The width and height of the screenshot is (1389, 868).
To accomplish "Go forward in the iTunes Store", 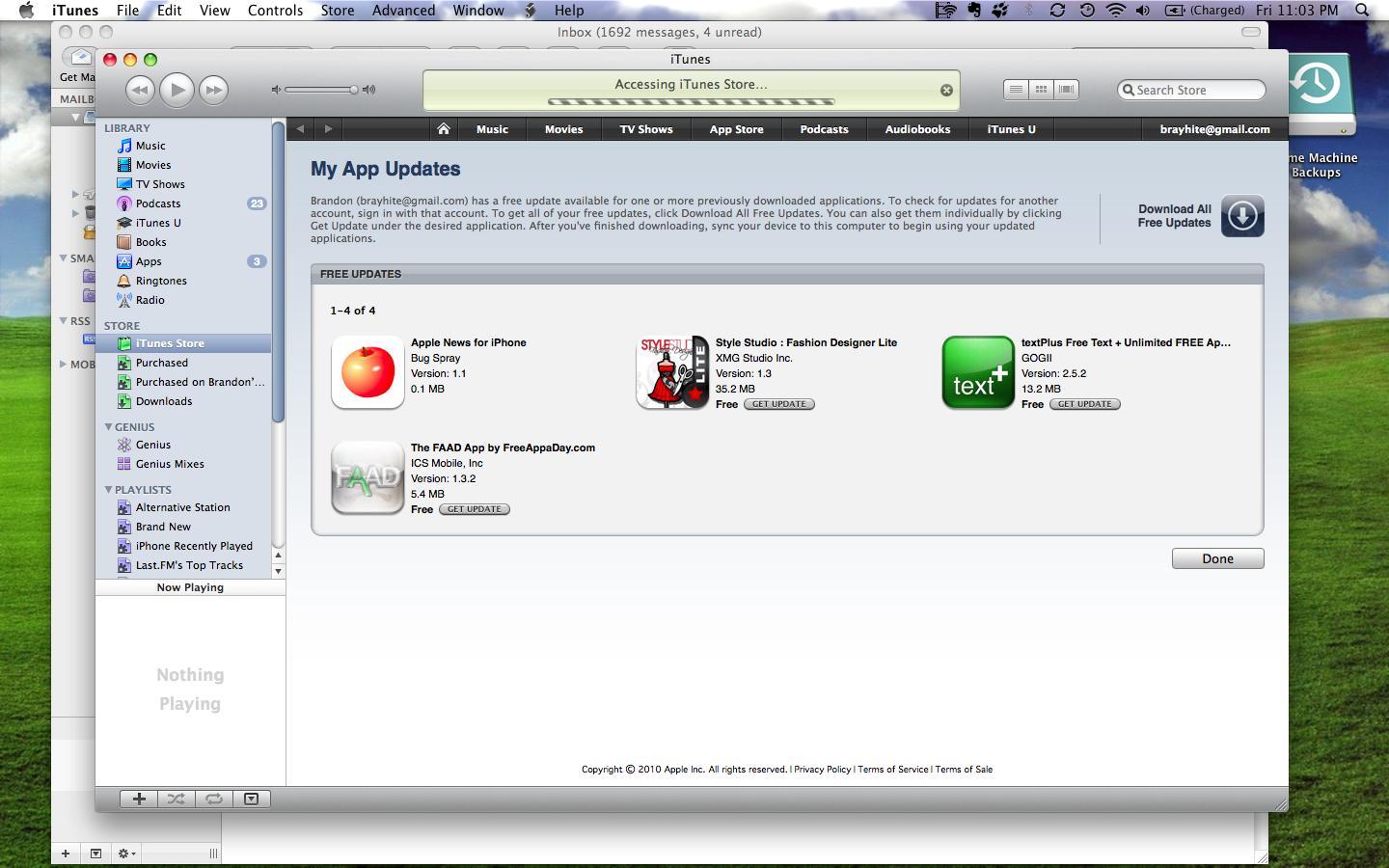I will pyautogui.click(x=328, y=128).
